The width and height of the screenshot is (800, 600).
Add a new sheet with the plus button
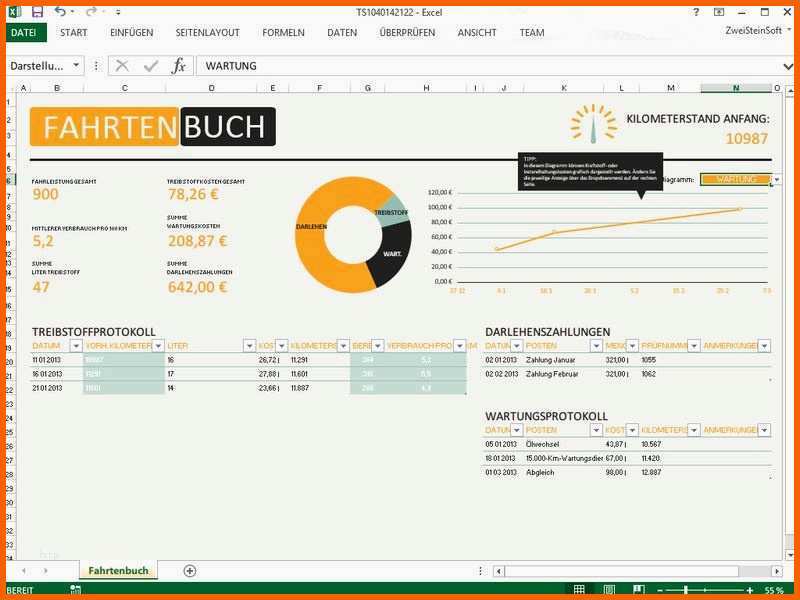pos(190,571)
